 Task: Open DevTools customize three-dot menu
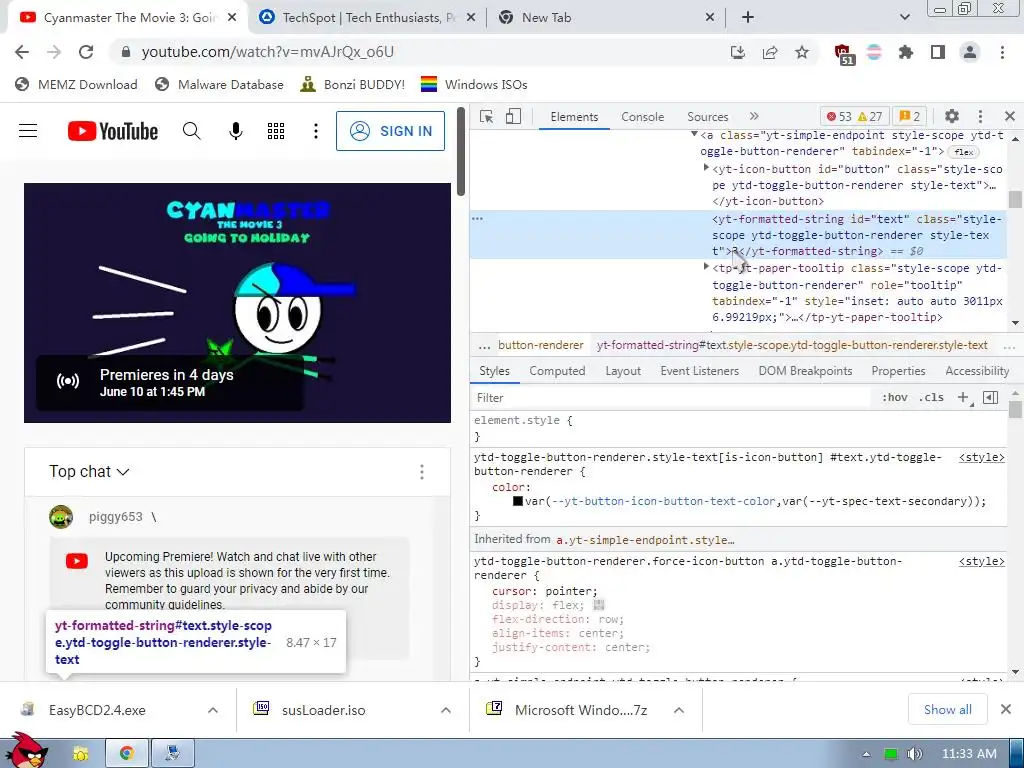980,116
